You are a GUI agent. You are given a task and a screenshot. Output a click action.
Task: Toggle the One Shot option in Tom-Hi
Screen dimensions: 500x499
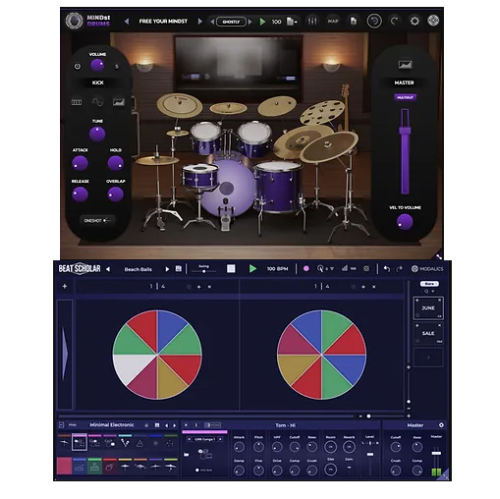204,470
